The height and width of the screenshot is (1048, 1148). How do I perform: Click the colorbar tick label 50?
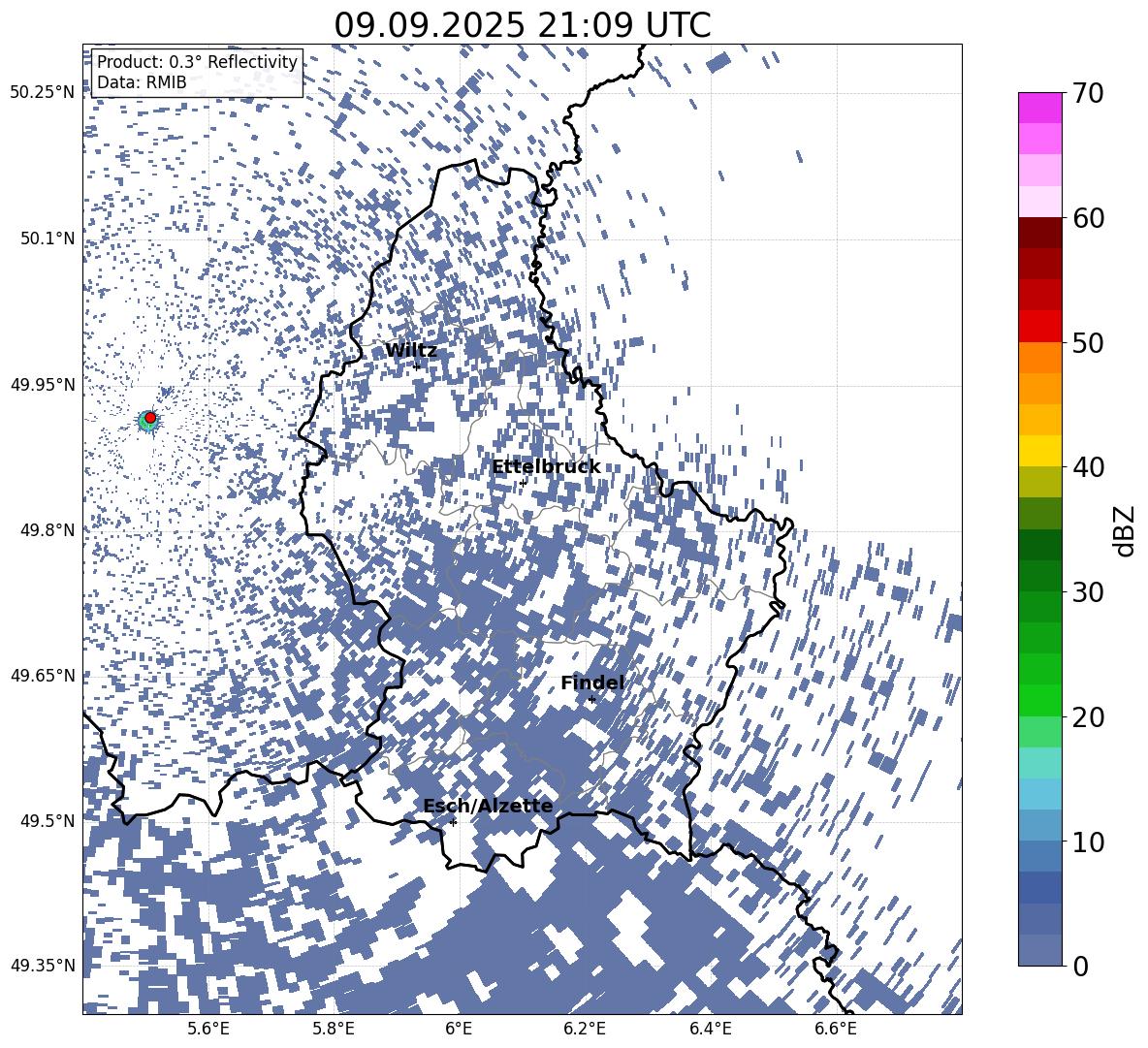pos(1088,343)
